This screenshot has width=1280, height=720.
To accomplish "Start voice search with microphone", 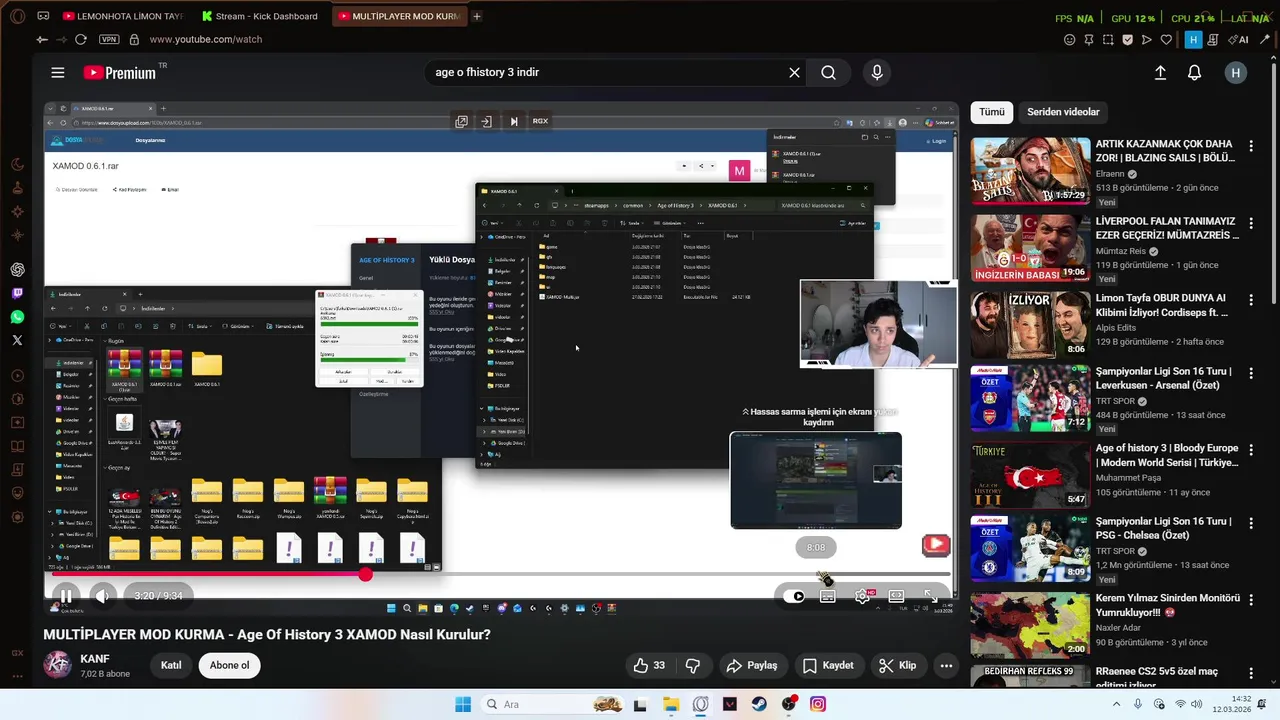I will [877, 73].
